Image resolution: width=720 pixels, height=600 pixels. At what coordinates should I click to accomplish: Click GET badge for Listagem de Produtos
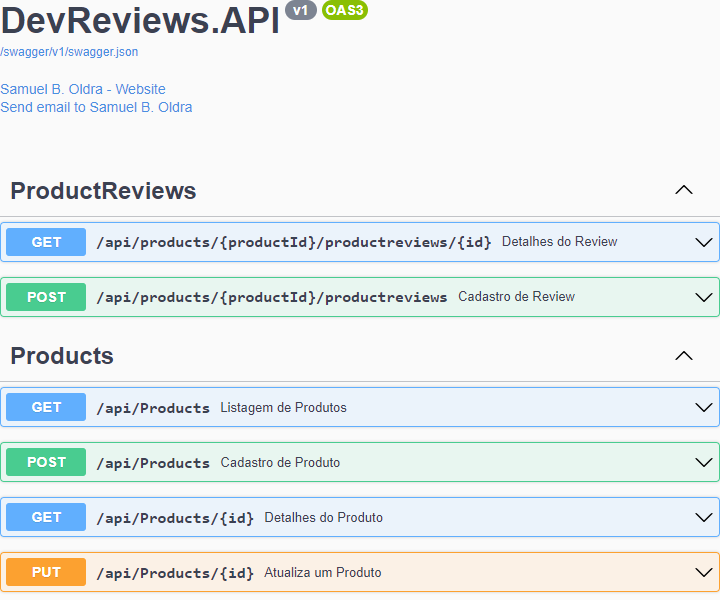tap(46, 407)
